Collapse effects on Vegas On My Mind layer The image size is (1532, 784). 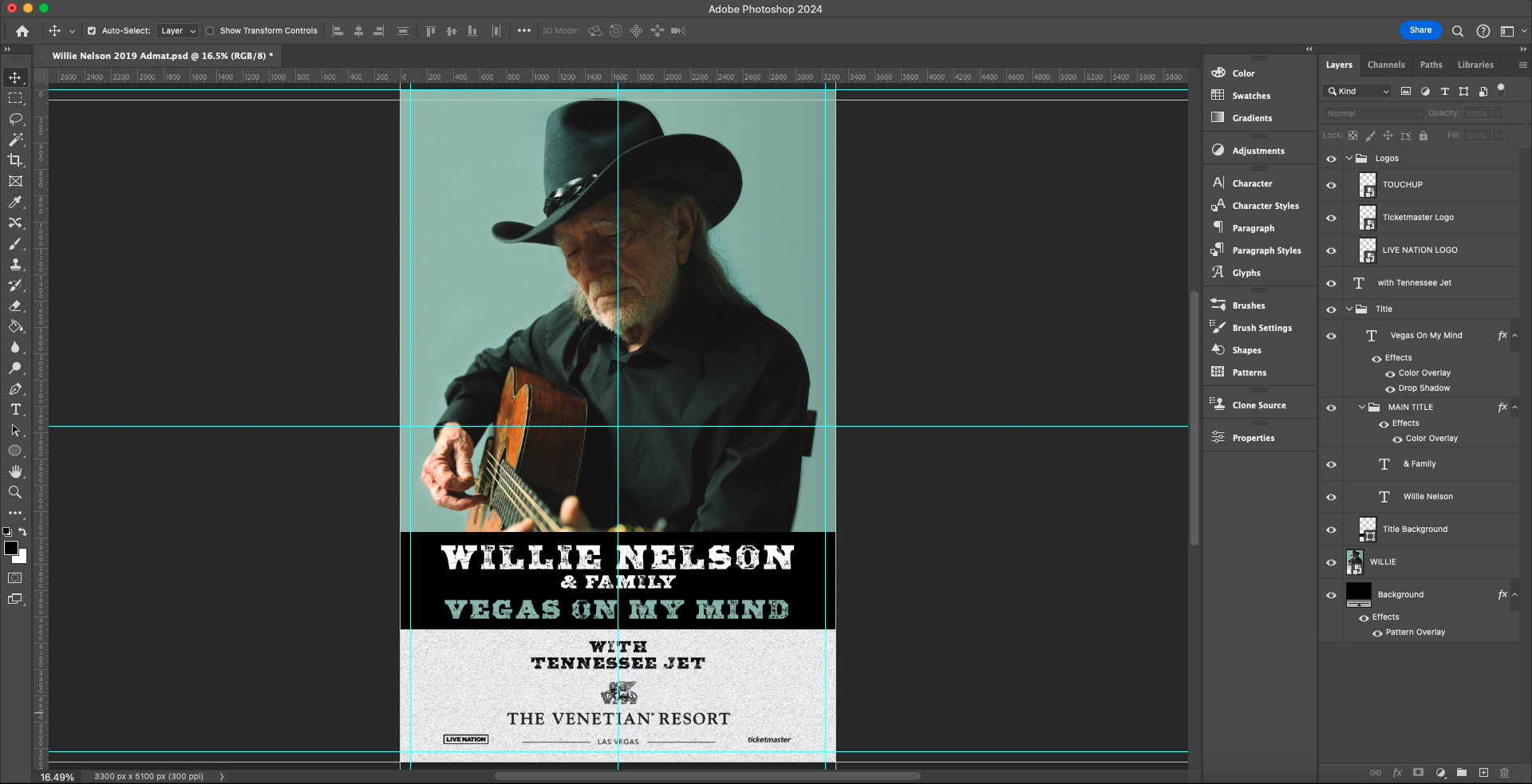tap(1515, 336)
